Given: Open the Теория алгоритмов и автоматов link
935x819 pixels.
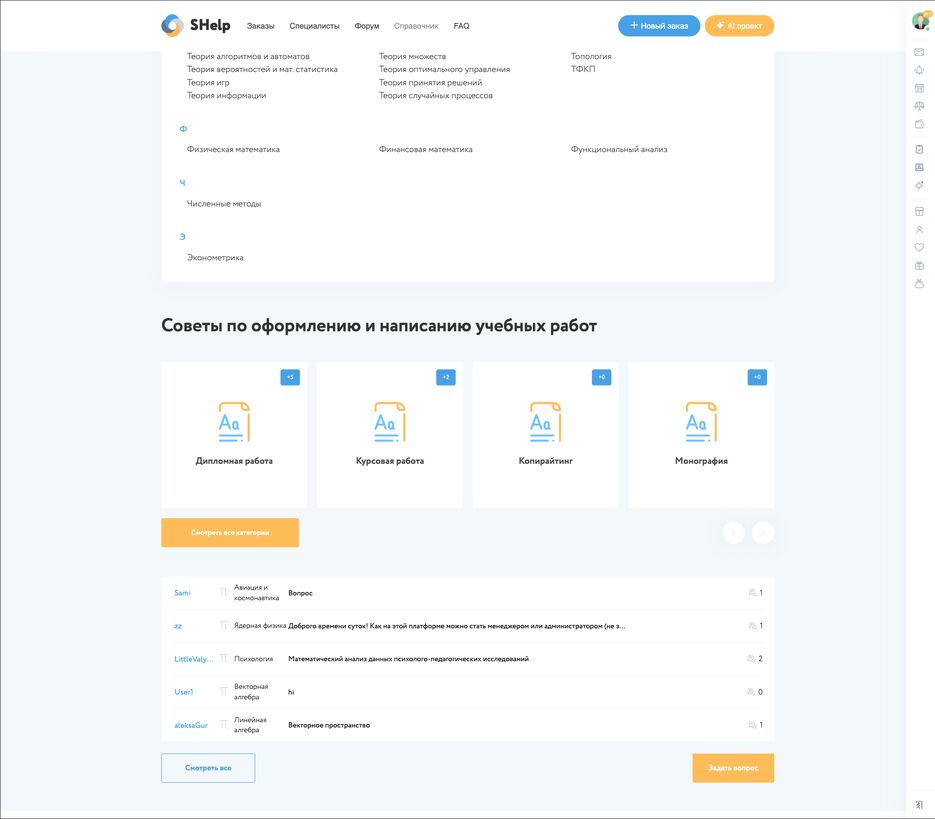Looking at the screenshot, I should coord(248,56).
